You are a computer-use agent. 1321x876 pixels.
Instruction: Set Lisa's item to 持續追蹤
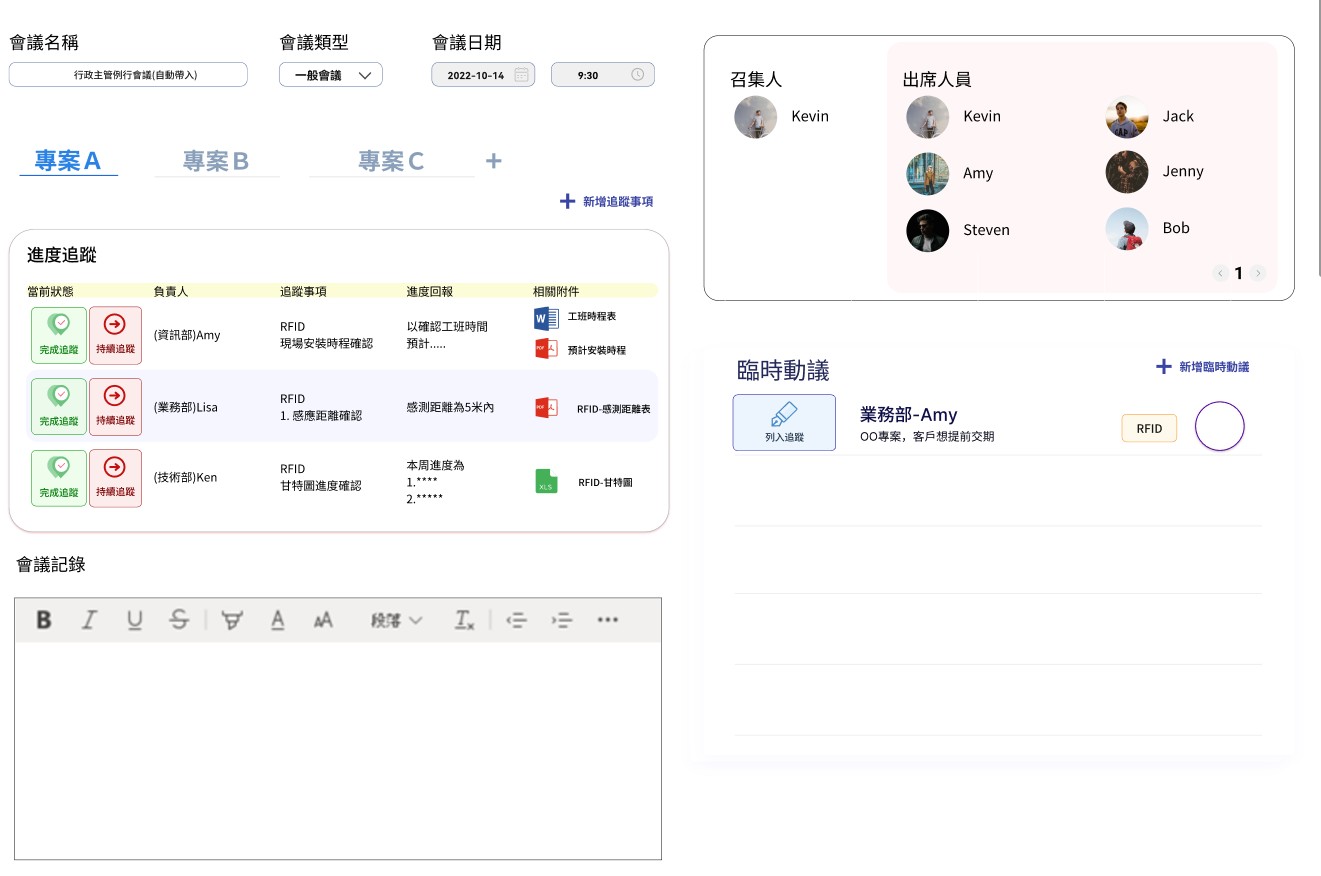pos(115,407)
